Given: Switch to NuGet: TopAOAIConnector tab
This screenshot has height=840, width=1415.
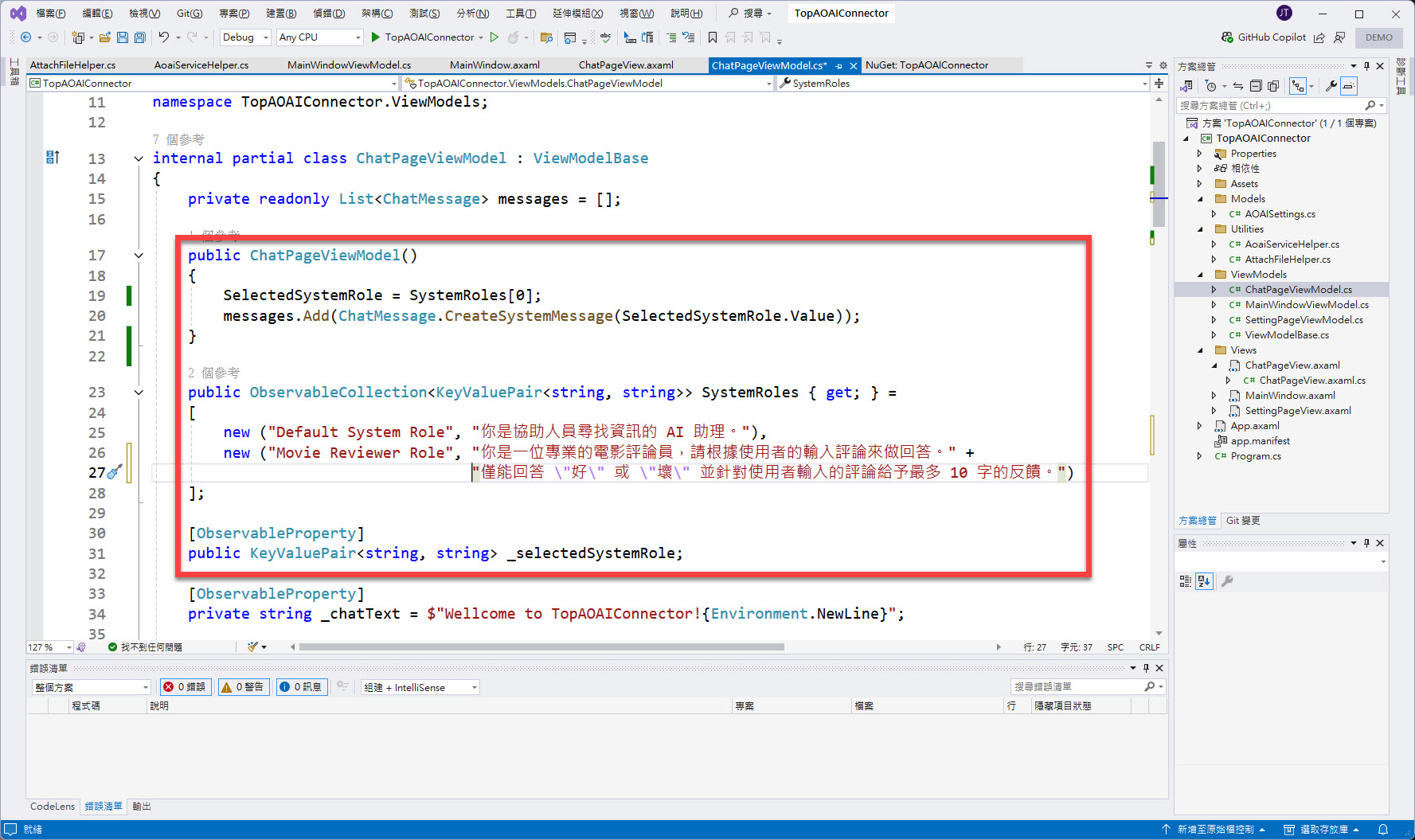Looking at the screenshot, I should (x=927, y=65).
